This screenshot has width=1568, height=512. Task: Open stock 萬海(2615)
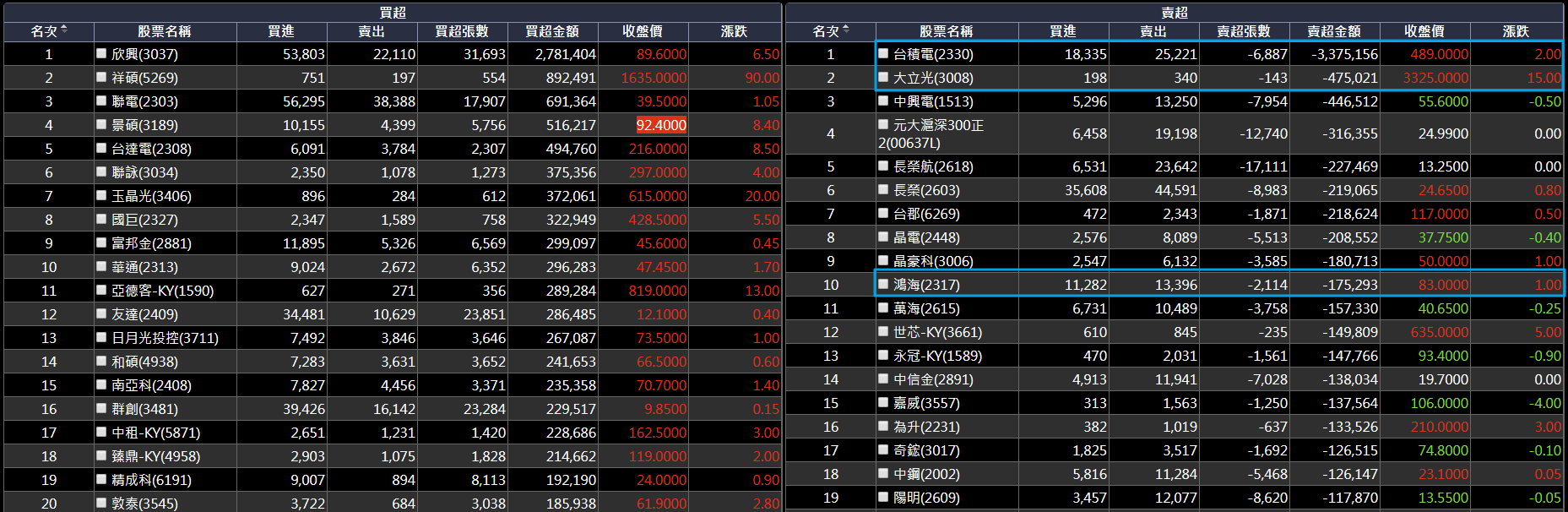(x=926, y=308)
